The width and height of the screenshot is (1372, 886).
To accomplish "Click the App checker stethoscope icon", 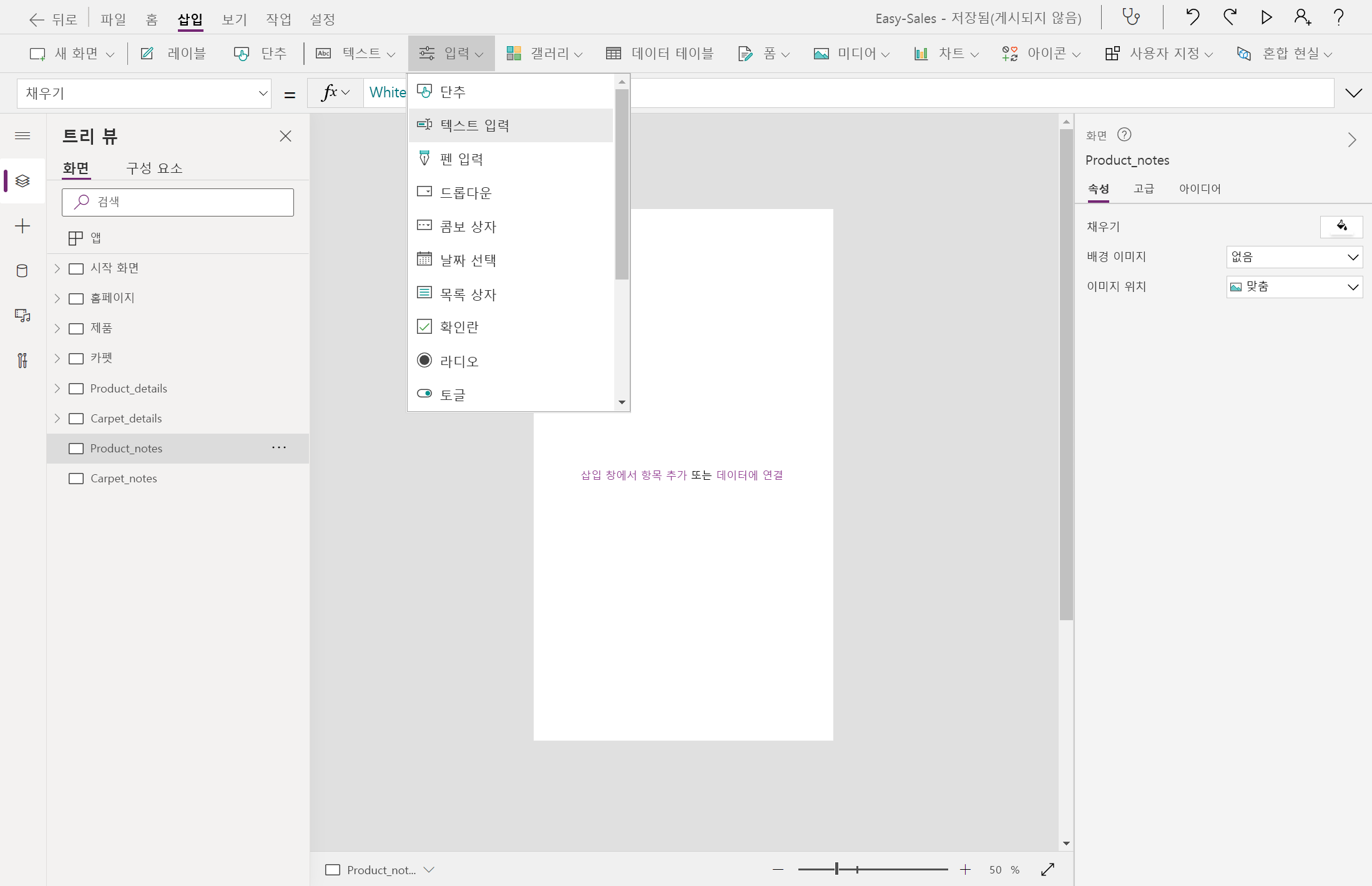I will [1131, 17].
